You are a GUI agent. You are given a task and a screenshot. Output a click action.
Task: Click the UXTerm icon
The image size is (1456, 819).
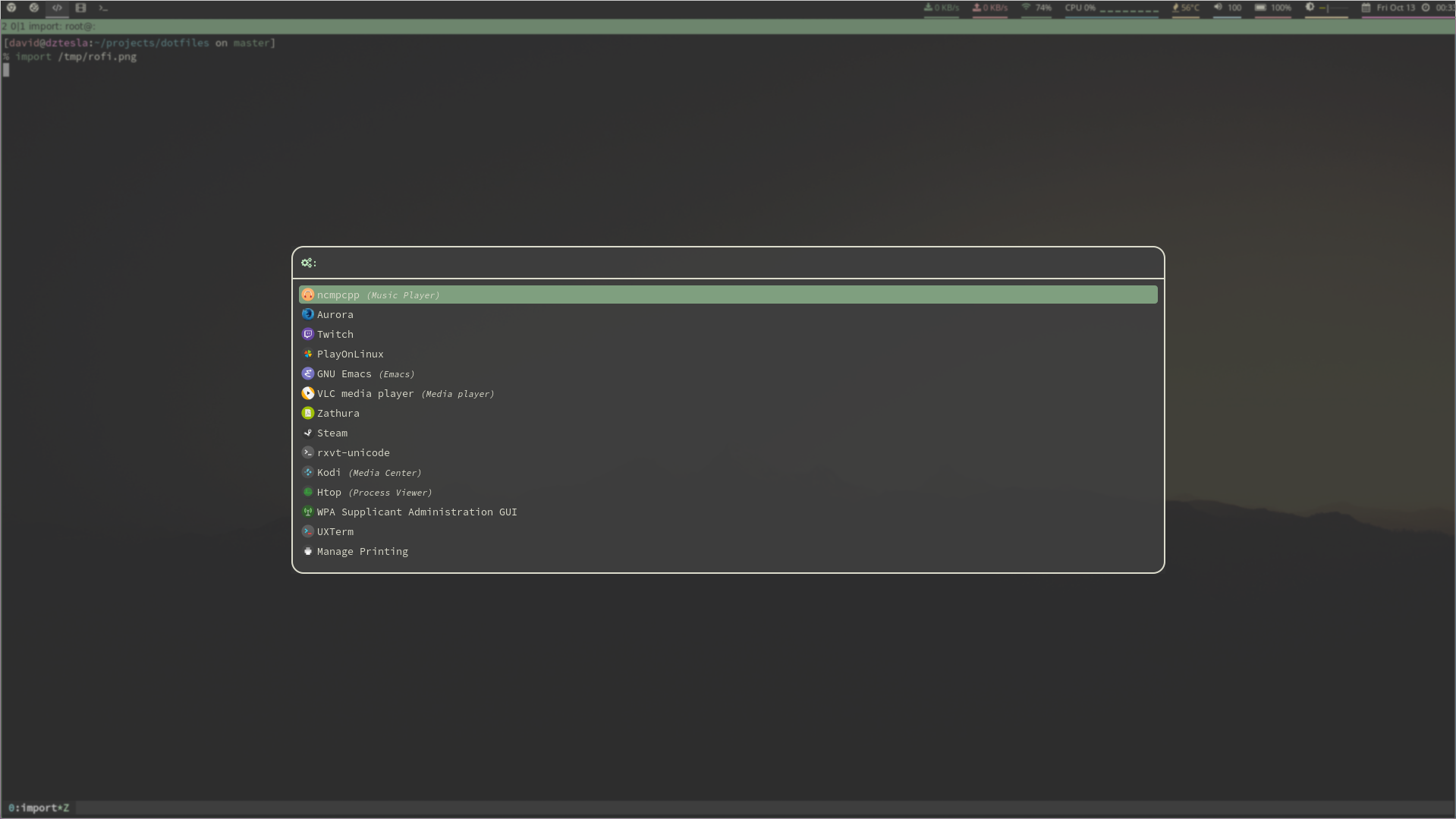pyautogui.click(x=307, y=531)
